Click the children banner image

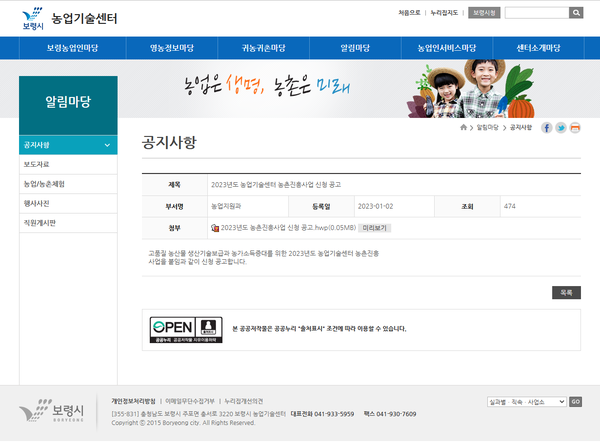pyautogui.click(x=471, y=89)
